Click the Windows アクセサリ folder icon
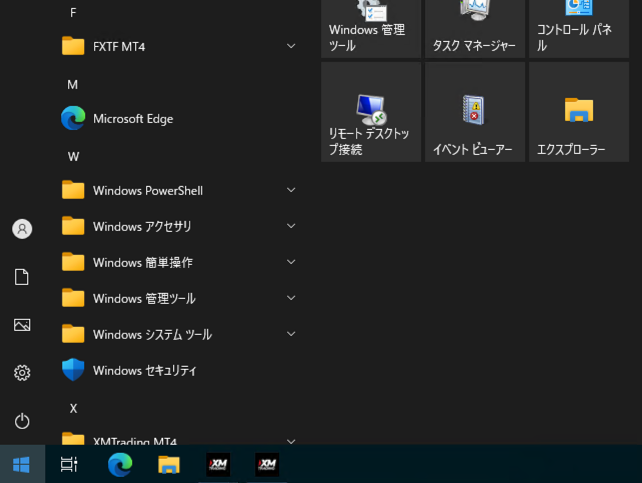 73,226
